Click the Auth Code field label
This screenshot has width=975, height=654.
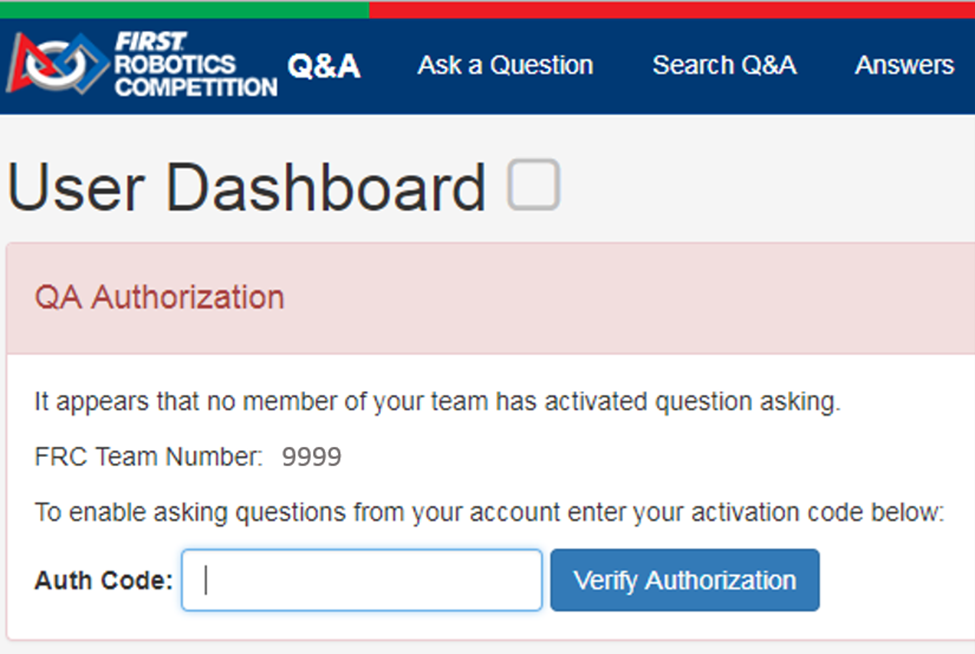tap(103, 581)
